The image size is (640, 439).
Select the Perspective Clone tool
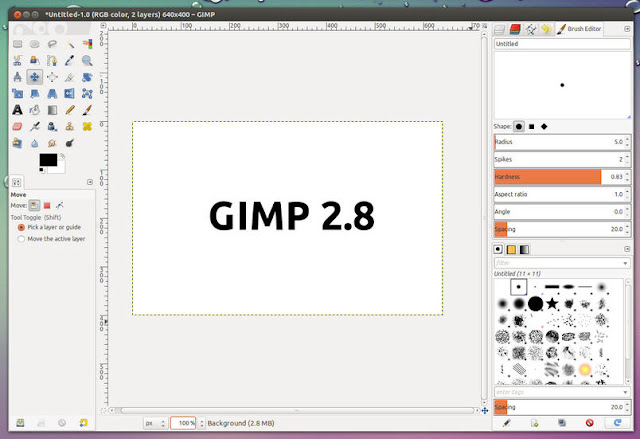click(18, 143)
